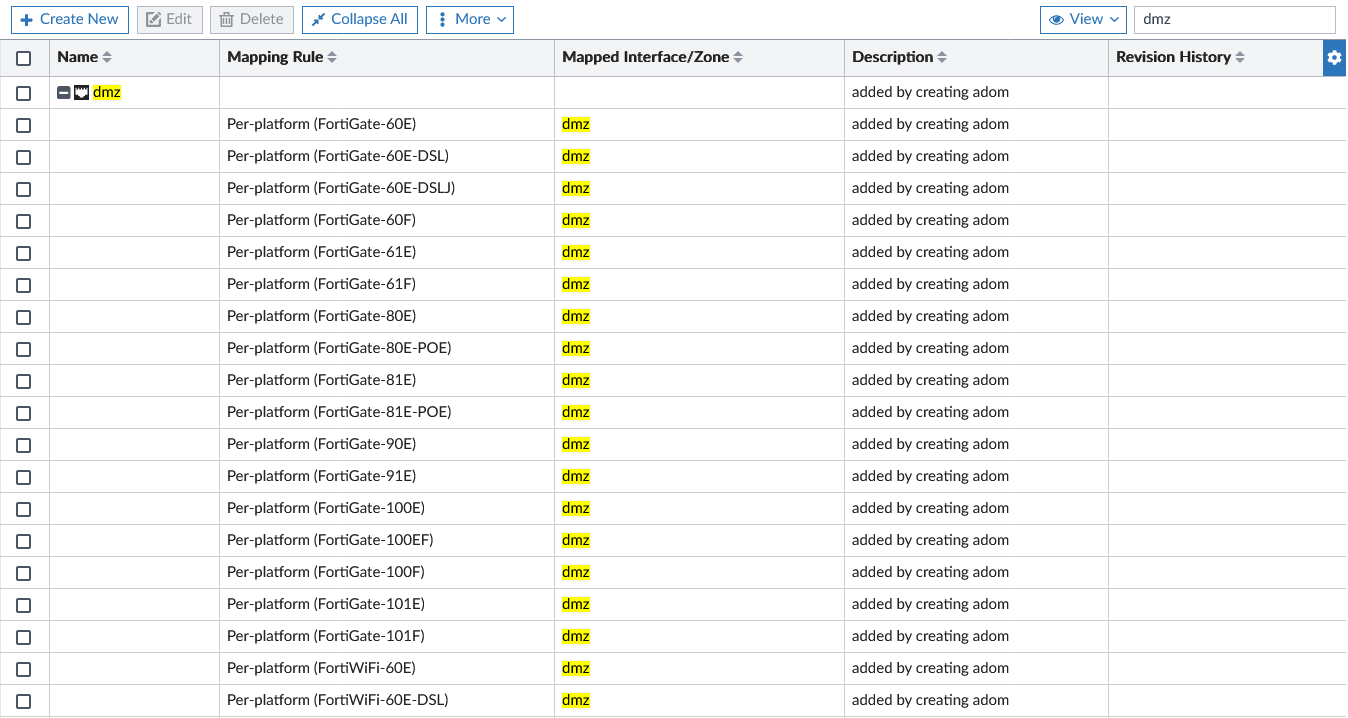Click the Revision History sort arrows

pos(1242,57)
